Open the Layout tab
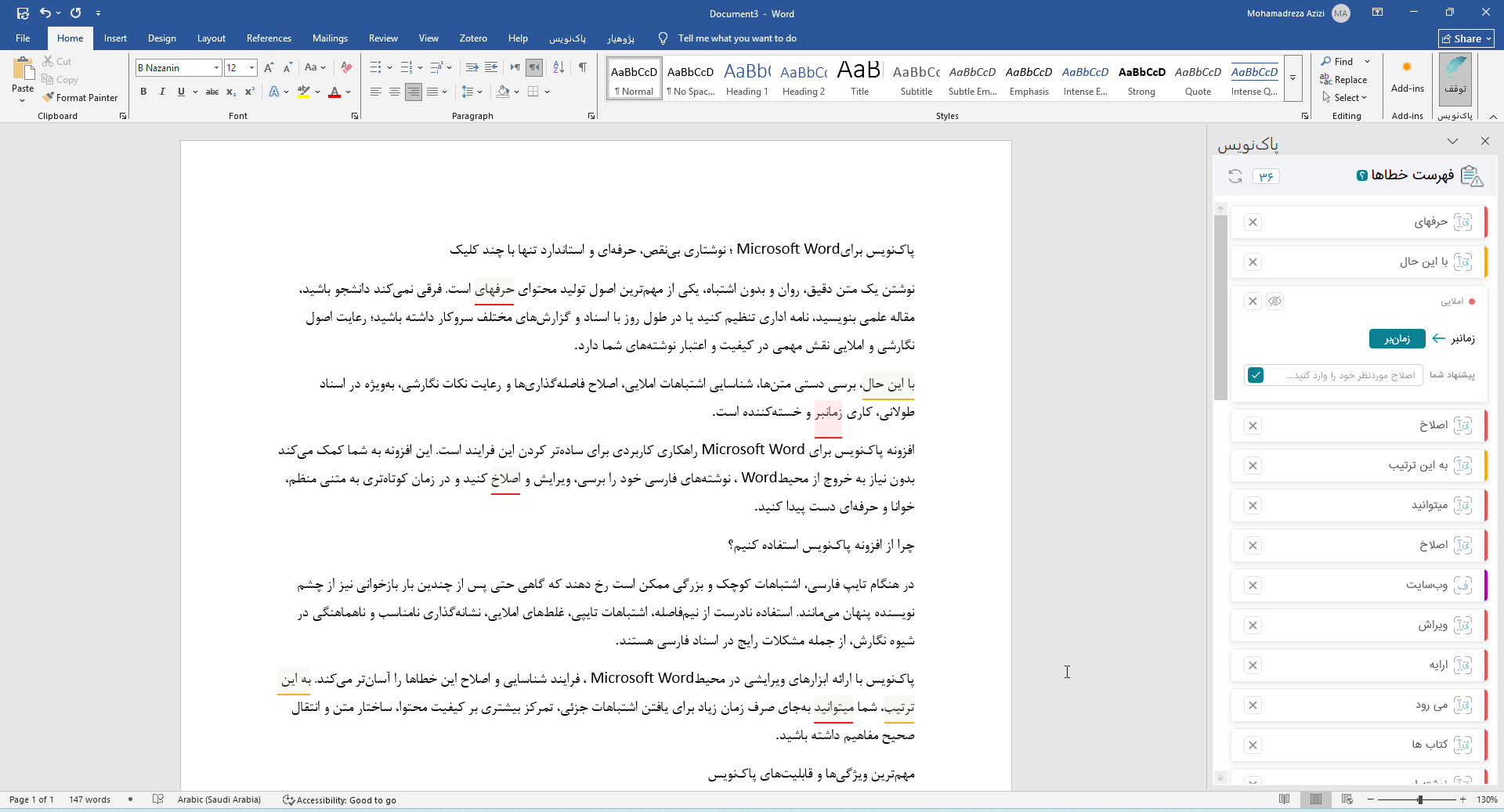Screen dimensions: 1504x812 pyautogui.click(x=211, y=38)
